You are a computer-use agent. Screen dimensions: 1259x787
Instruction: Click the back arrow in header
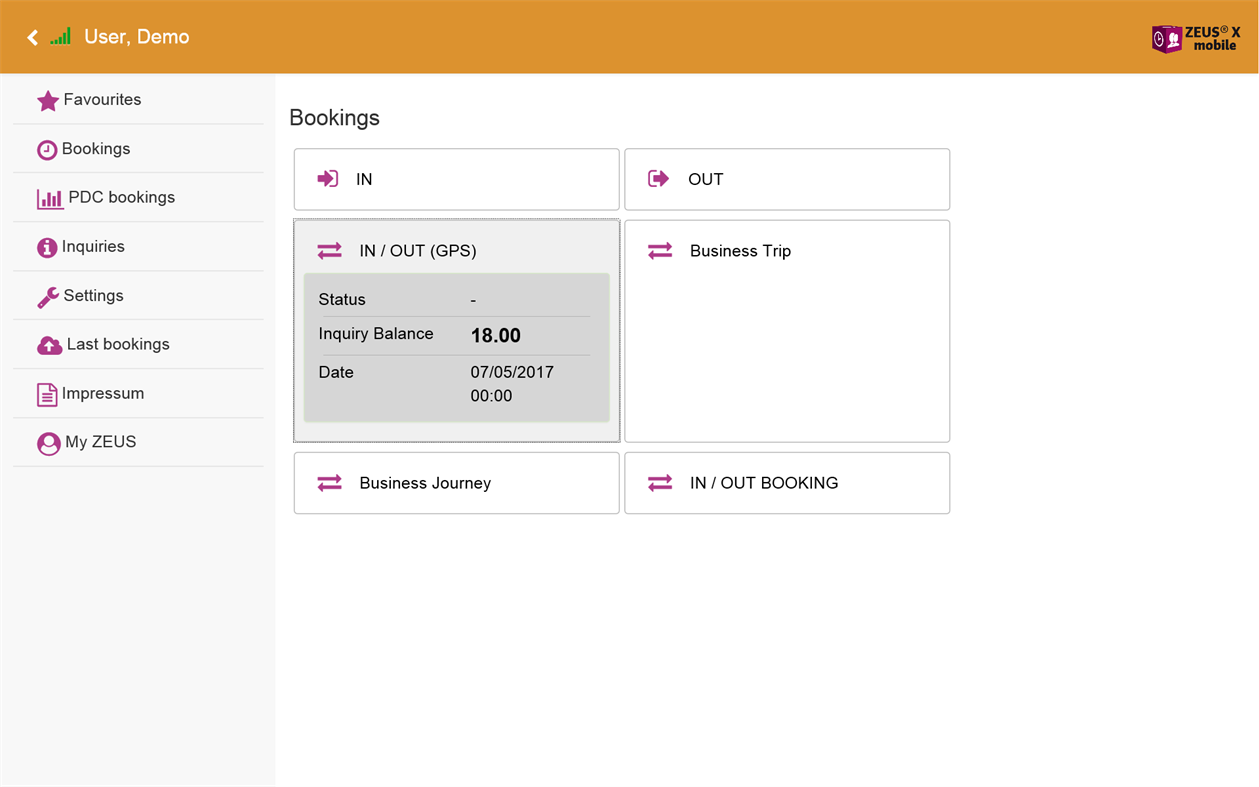(x=32, y=37)
